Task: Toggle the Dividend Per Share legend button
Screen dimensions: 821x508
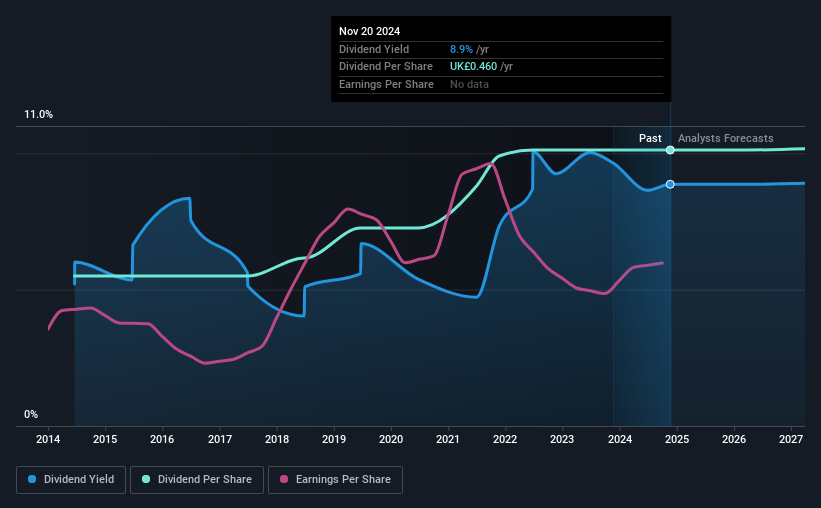Action: click(x=197, y=480)
